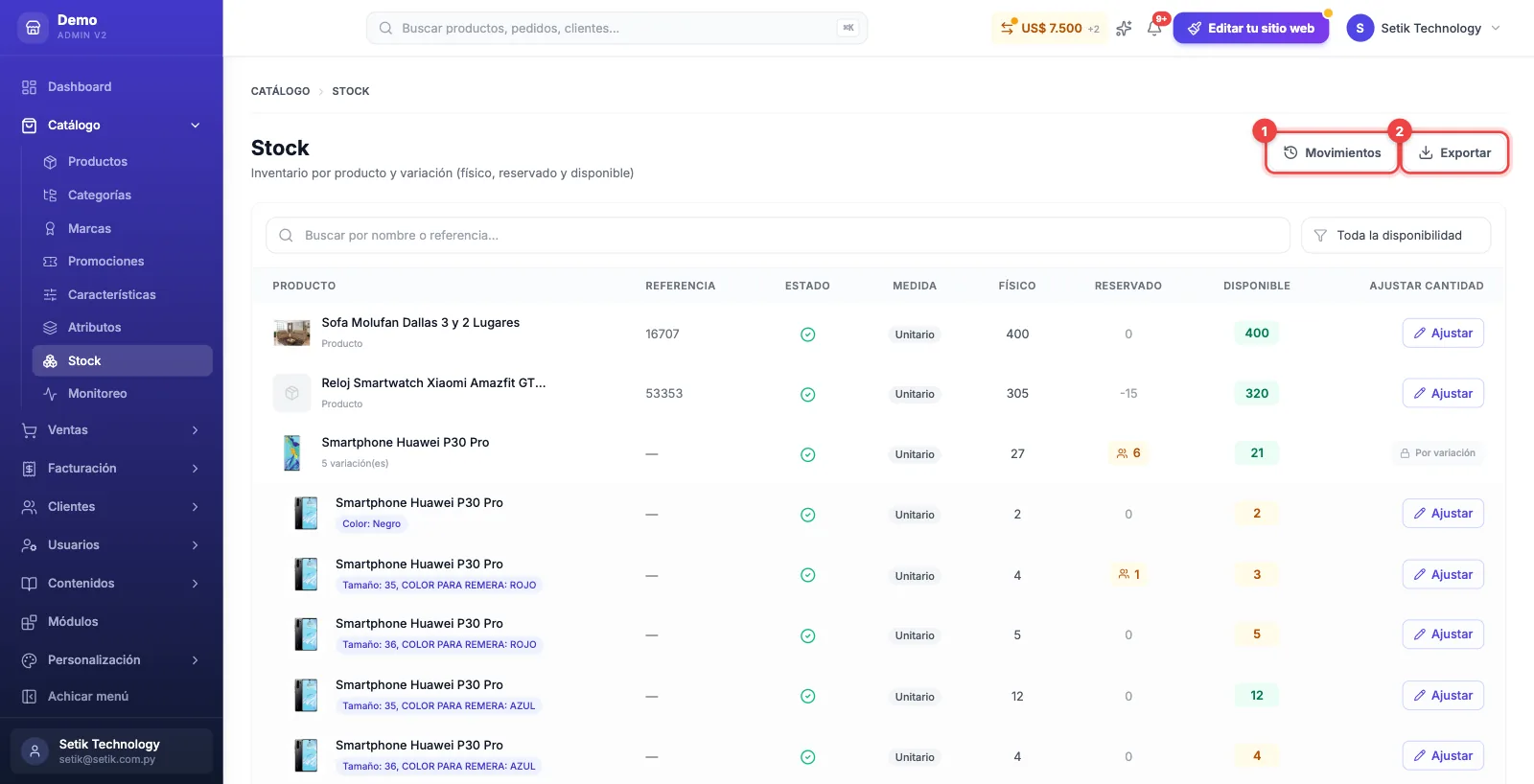Click Editar tu sitio web button
The width and height of the screenshot is (1534, 784).
coord(1250,28)
